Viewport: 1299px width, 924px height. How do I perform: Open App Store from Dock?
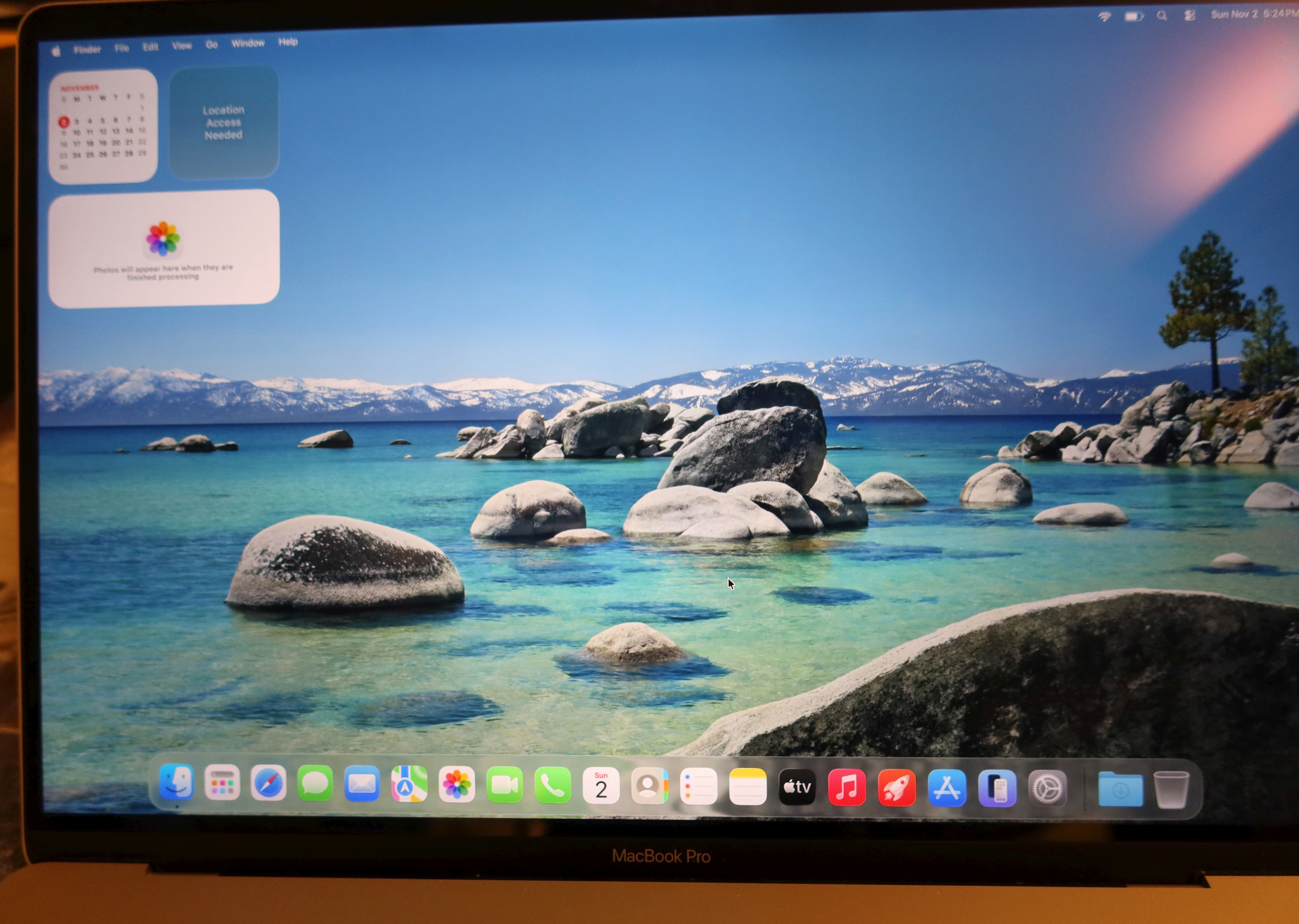pyautogui.click(x=947, y=788)
